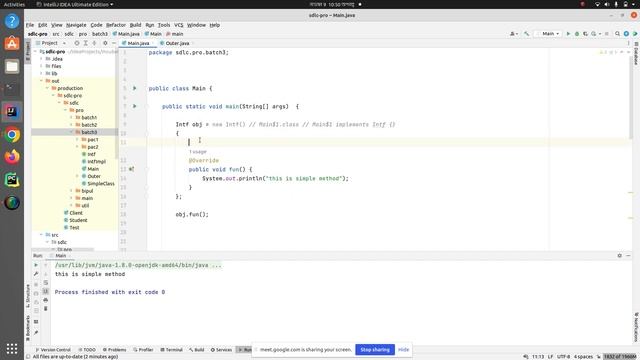
Task: Open the VCS menu
Action: point(178,25)
